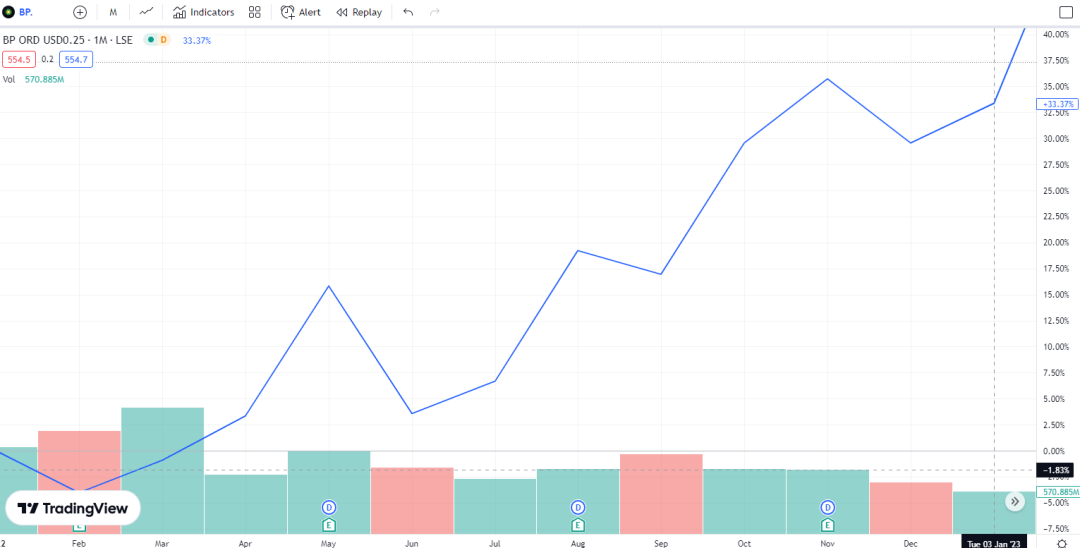
Task: Open chart settings gear at bottom right
Action: (x=1063, y=541)
